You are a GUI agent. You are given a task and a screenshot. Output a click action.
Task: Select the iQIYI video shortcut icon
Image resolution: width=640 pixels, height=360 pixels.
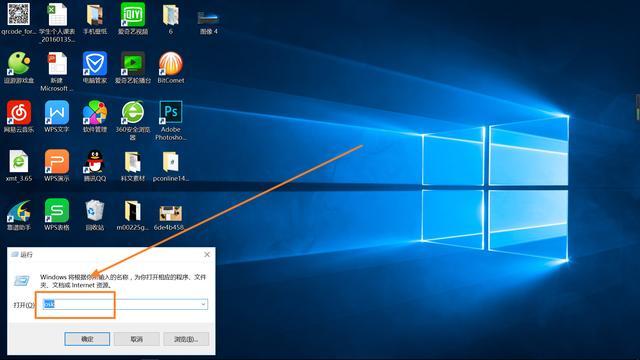(x=133, y=14)
